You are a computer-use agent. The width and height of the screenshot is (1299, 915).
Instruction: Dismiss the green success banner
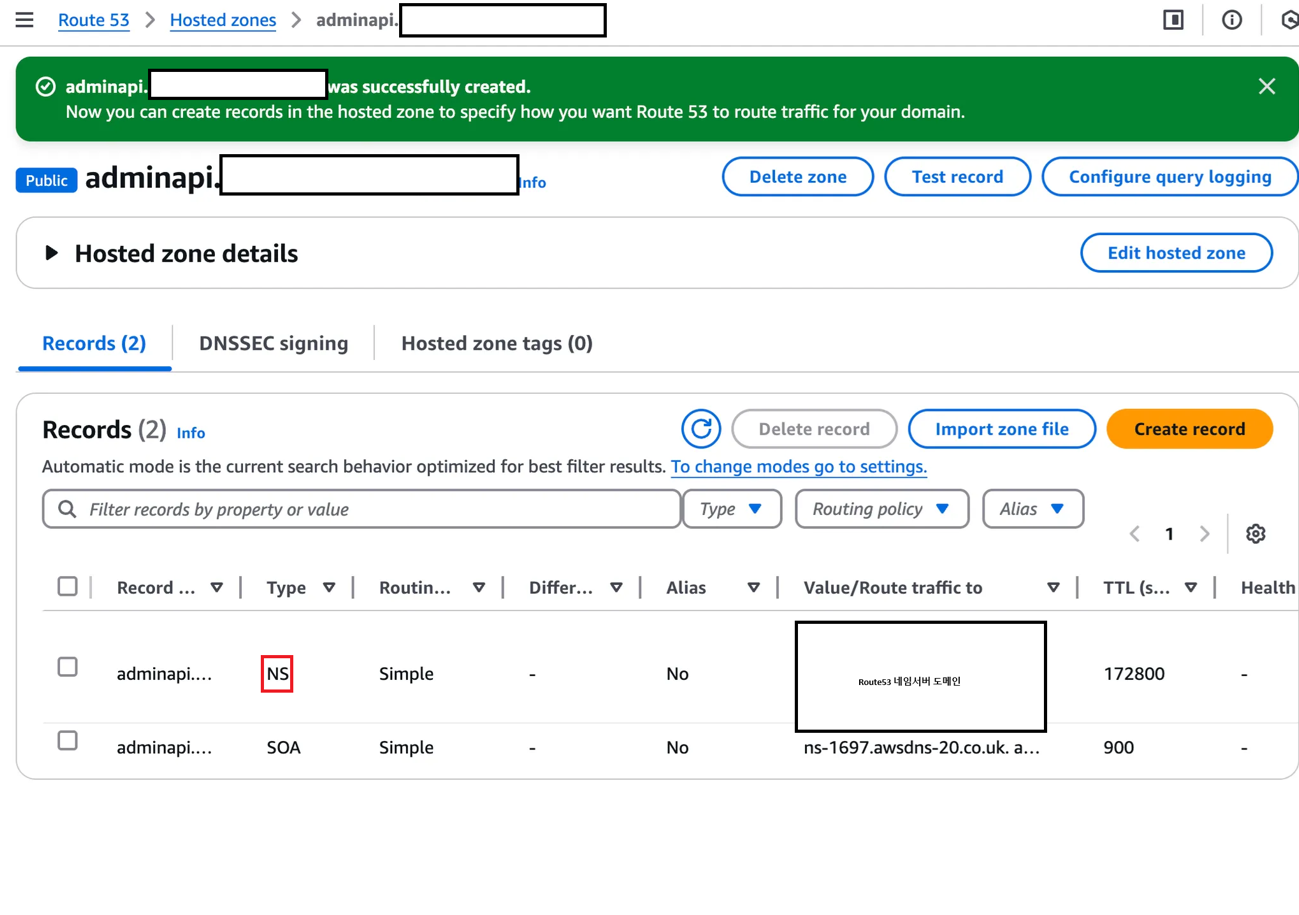pyautogui.click(x=1267, y=86)
